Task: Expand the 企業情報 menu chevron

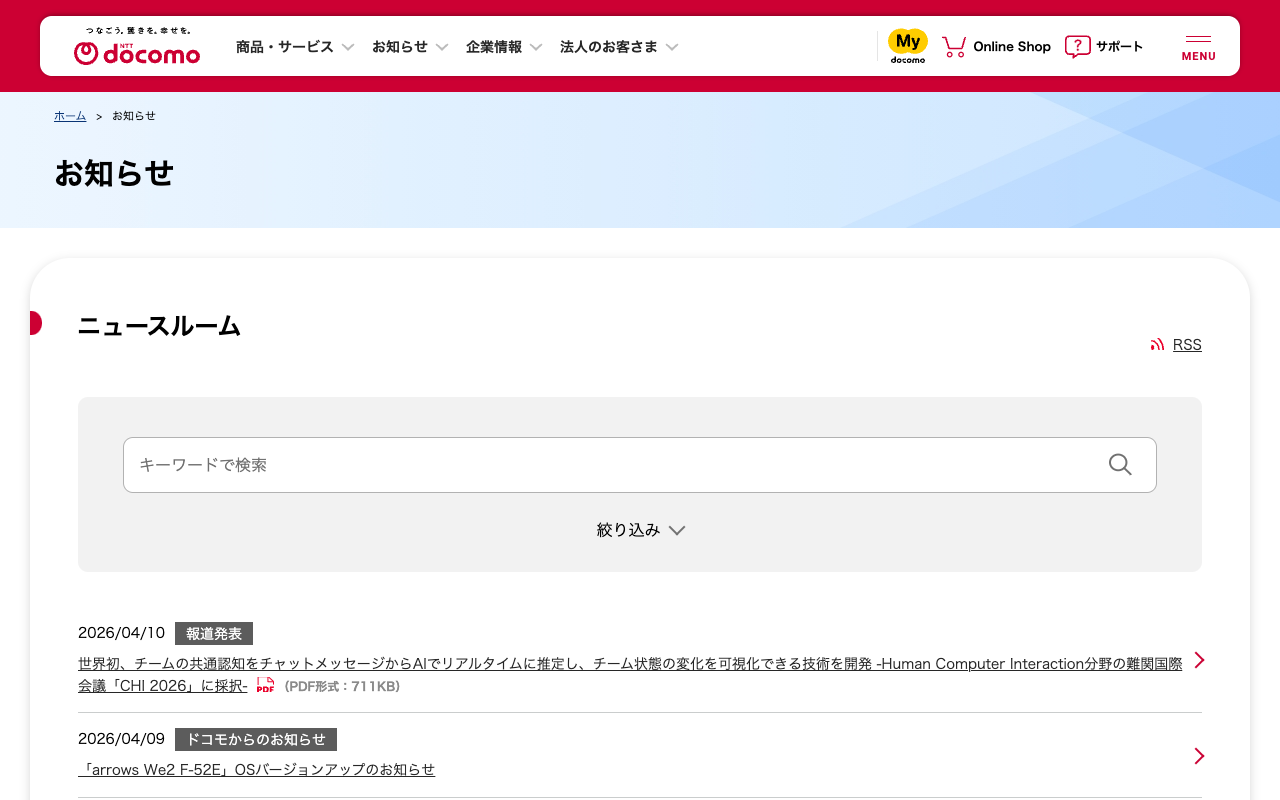Action: pos(536,47)
